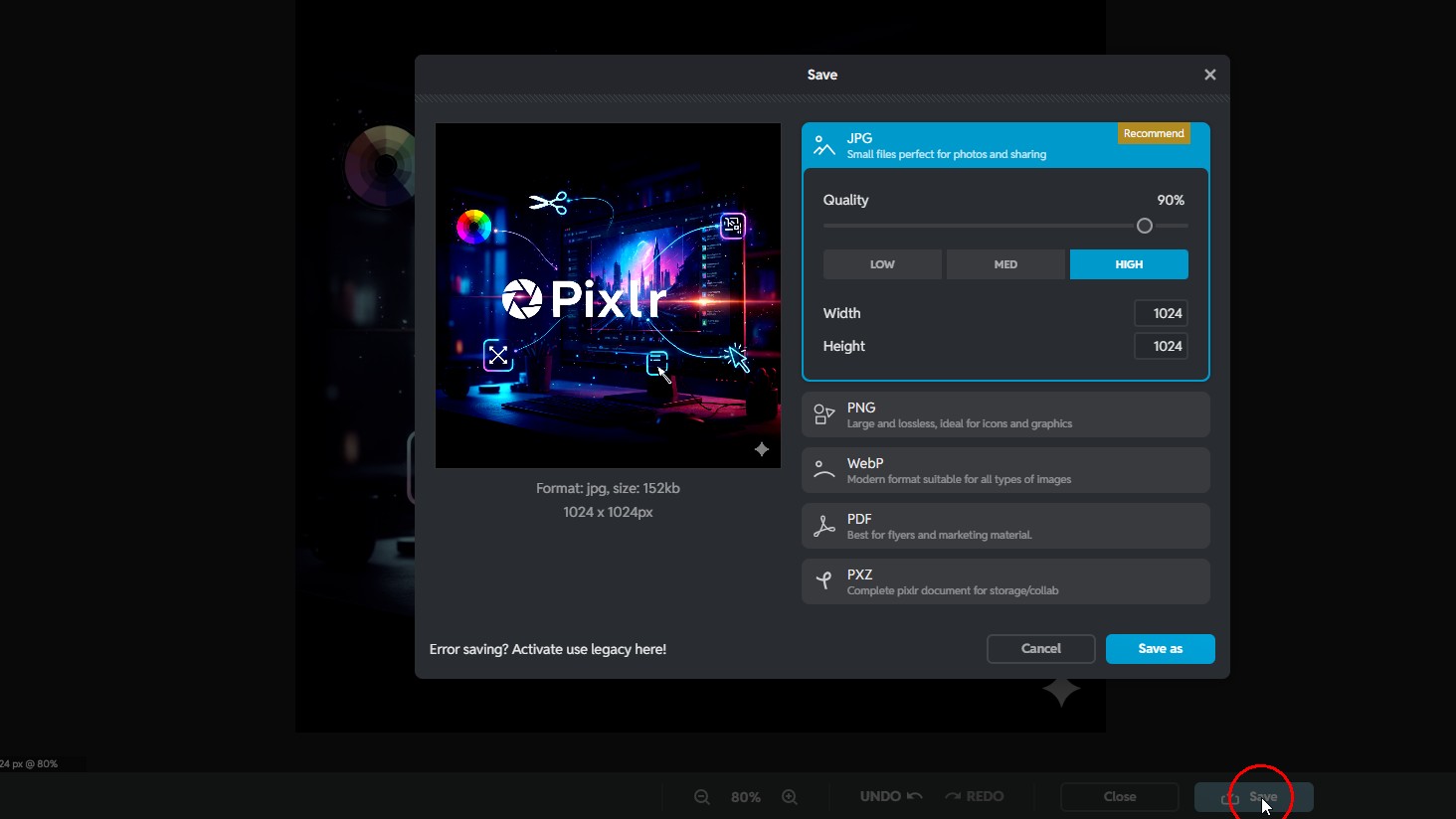Click the Save button in bottom bar

coord(1254,797)
